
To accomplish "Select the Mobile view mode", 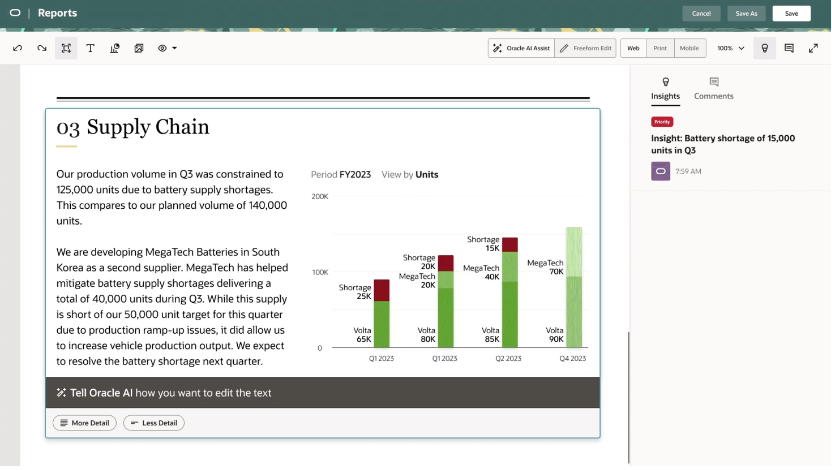I will (x=690, y=48).
